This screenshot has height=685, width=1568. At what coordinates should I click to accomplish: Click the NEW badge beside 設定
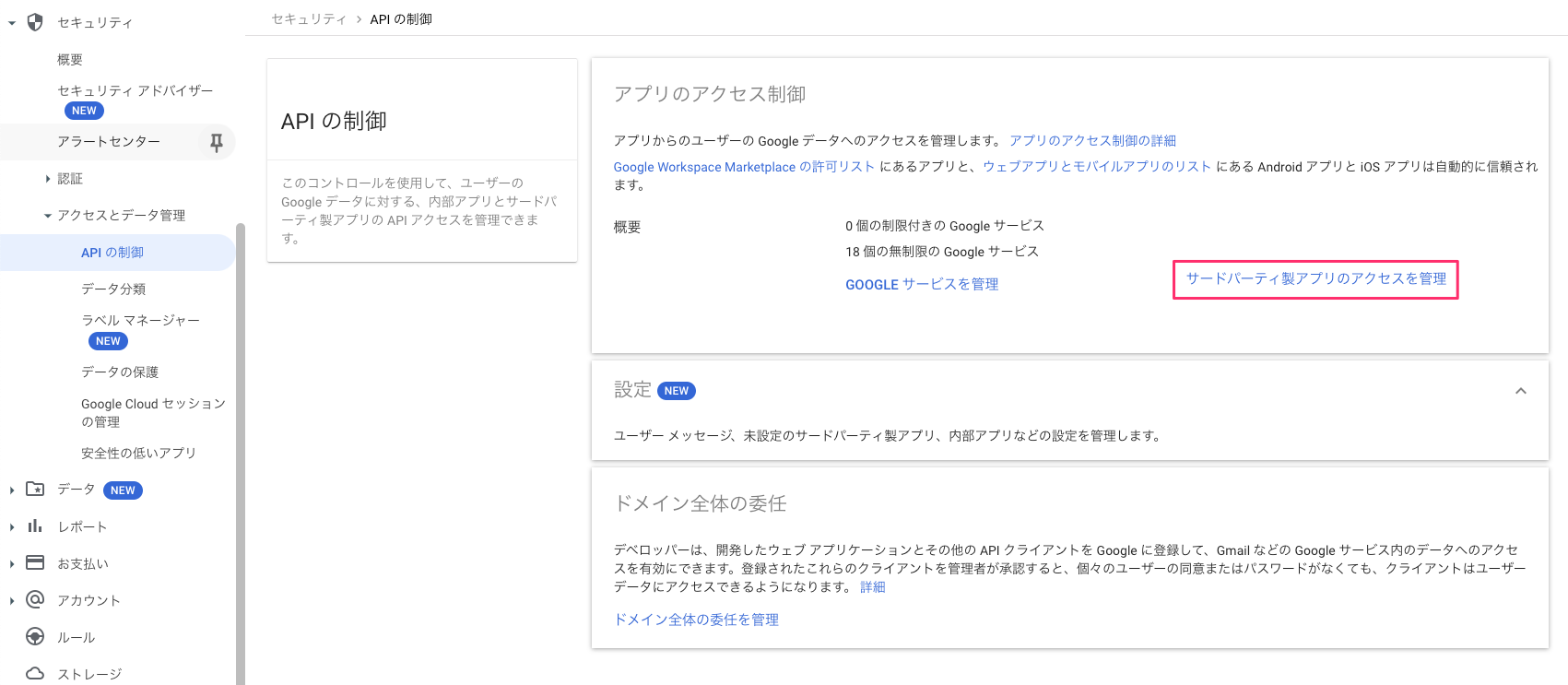pyautogui.click(x=677, y=391)
